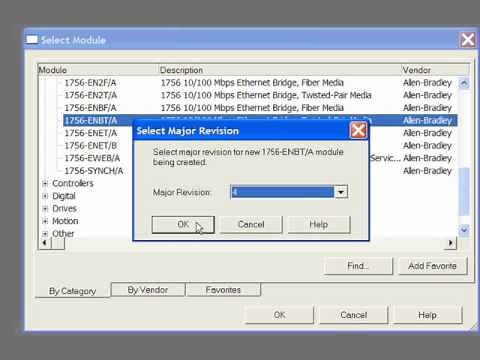The height and width of the screenshot is (360, 480).
Task: Click horizontal scroll right arrow
Action: (x=450, y=243)
